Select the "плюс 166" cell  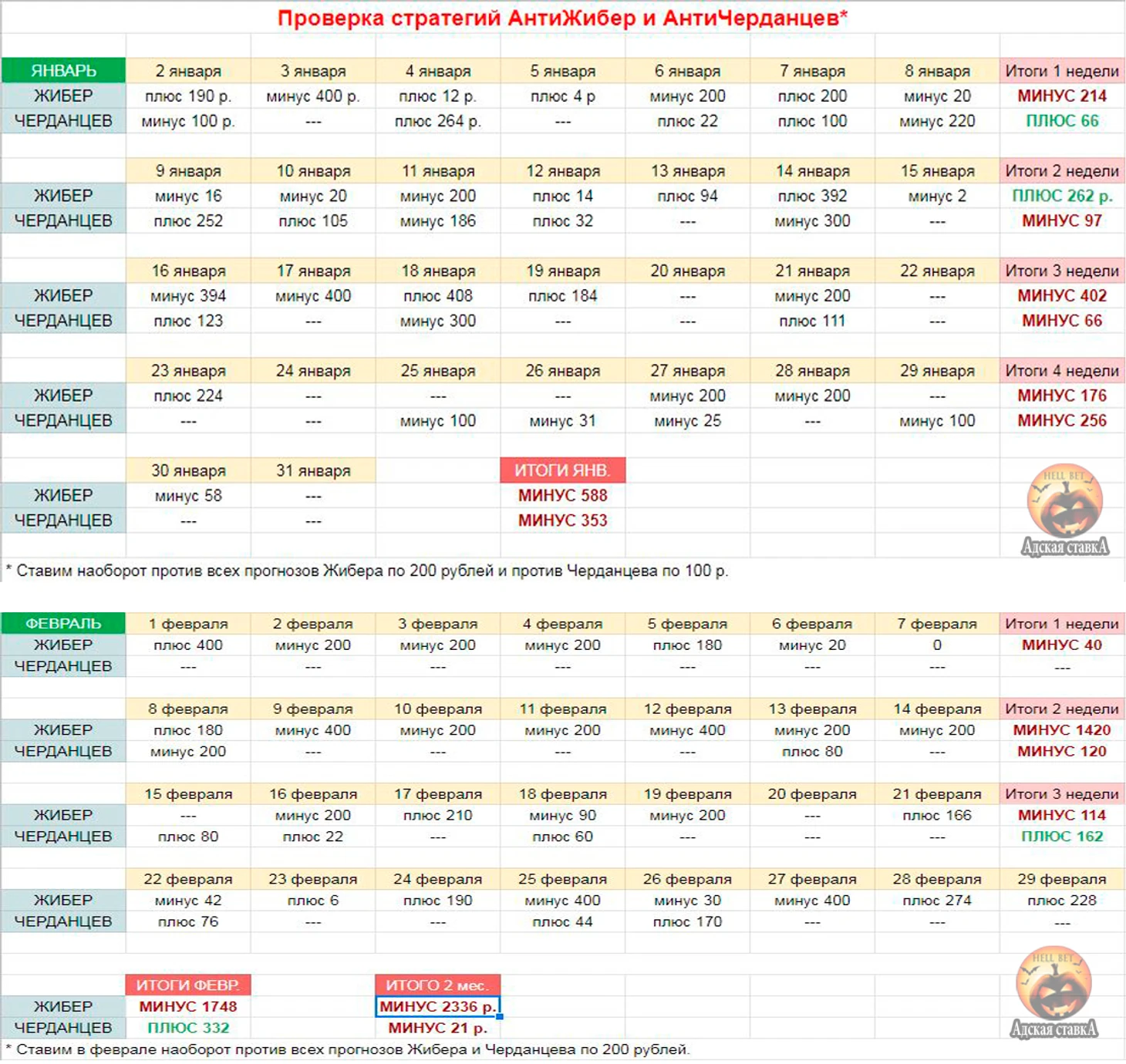click(x=937, y=815)
